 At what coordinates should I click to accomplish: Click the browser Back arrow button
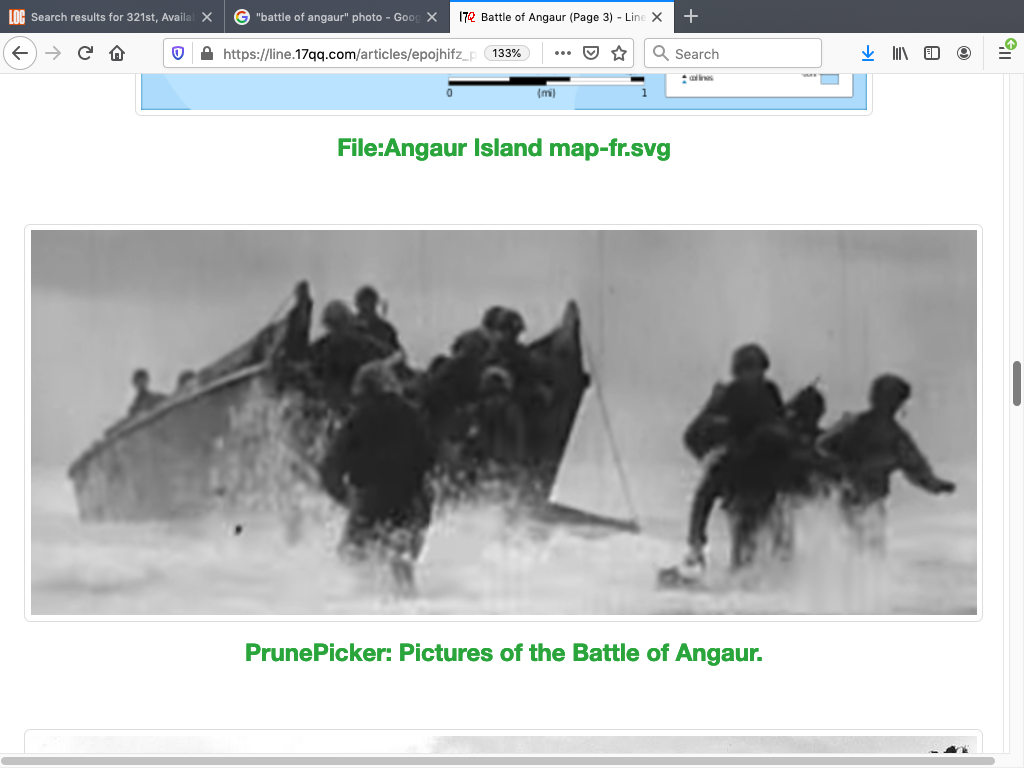(20, 54)
